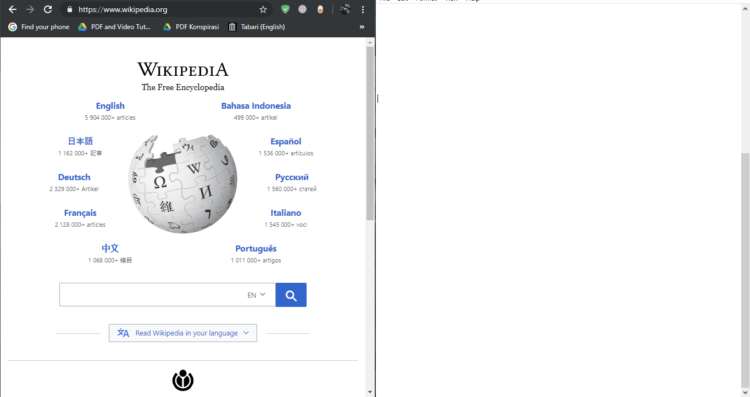Image resolution: width=750 pixels, height=397 pixels.
Task: Open the Français Wikipedia link
Action: pos(80,213)
